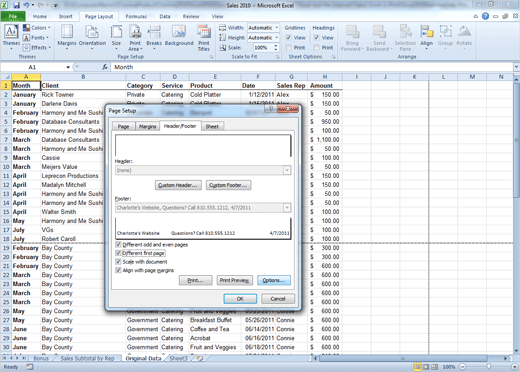Image resolution: width=520 pixels, height=372 pixels.
Task: Open Excel Help question mark icon
Action: pos(485,16)
